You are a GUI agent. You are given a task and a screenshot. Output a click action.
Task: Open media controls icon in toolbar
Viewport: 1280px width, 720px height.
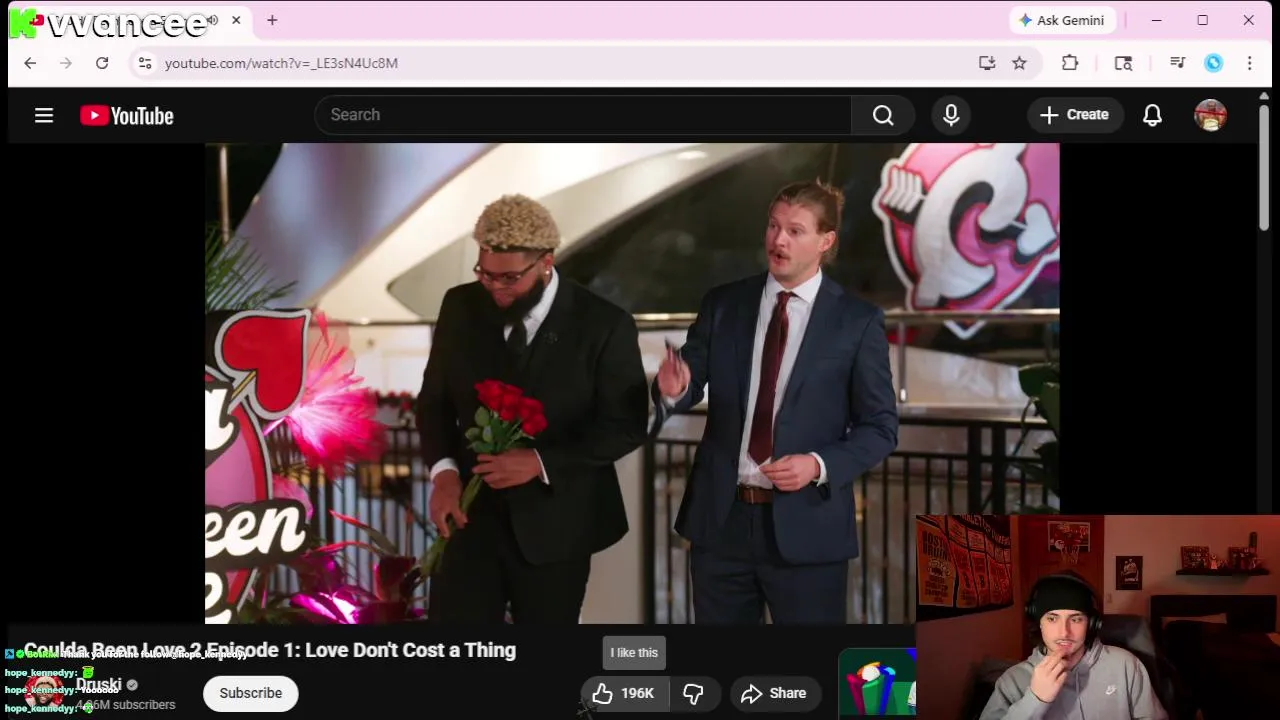coord(1177,63)
